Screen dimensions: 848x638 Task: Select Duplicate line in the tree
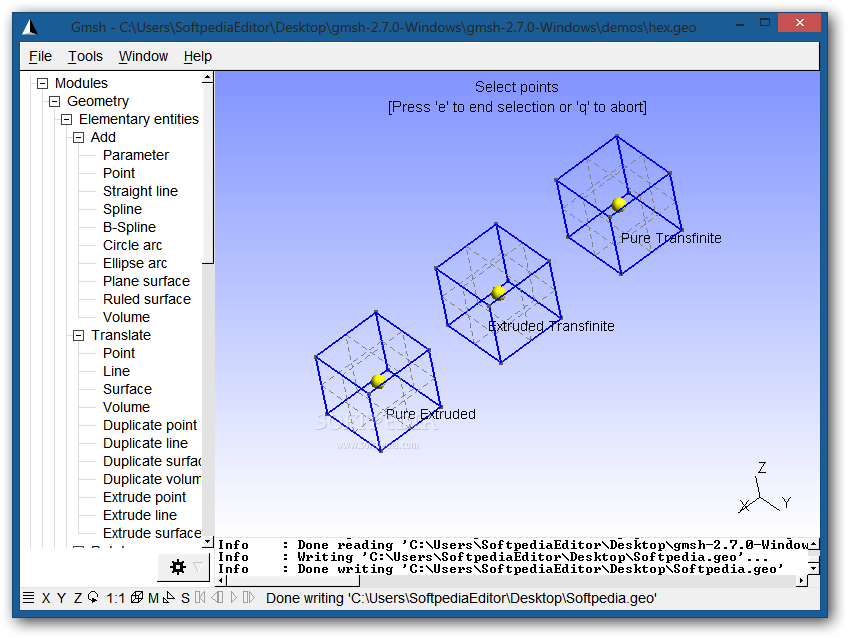tap(145, 443)
